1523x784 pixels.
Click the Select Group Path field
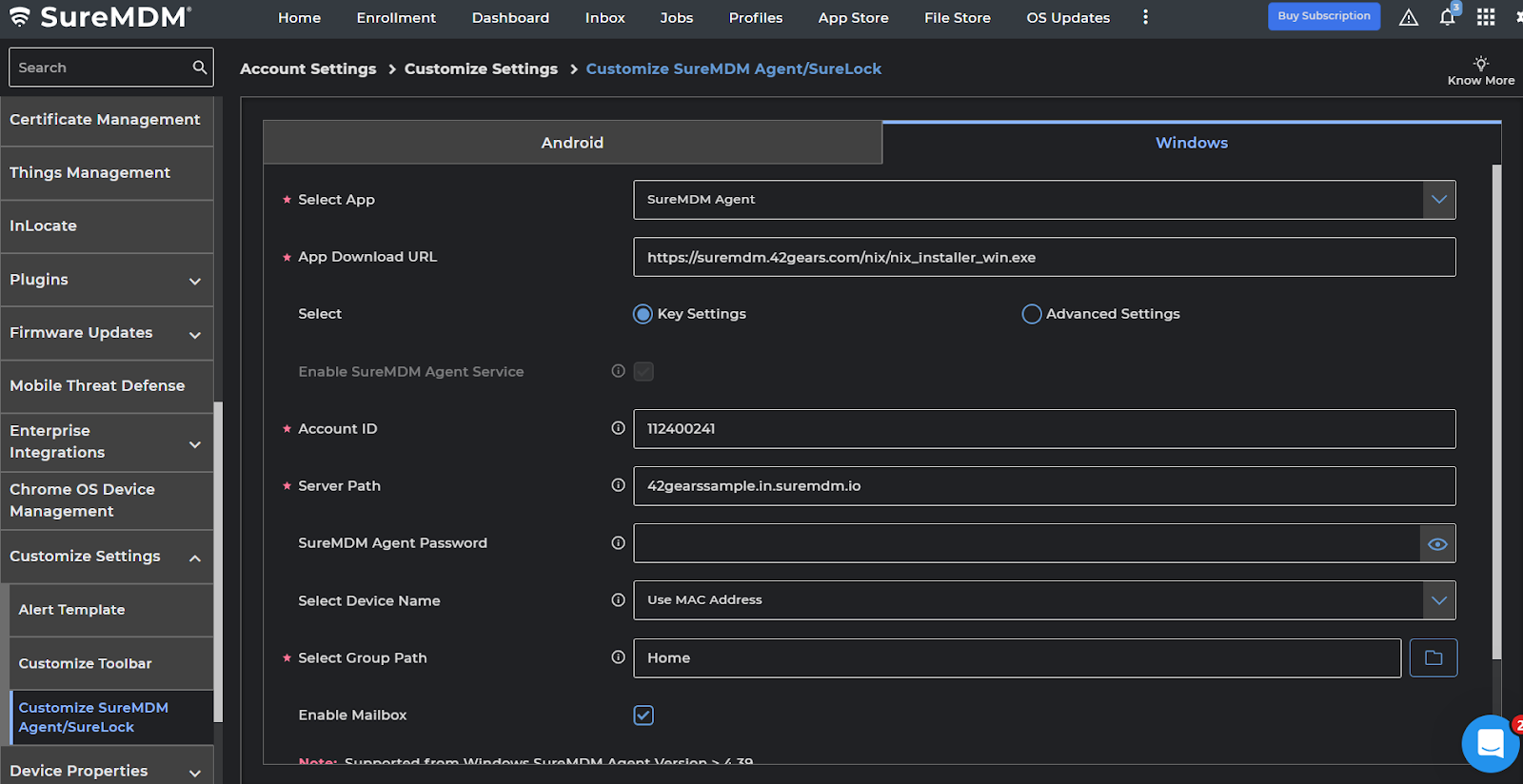pyautogui.click(x=1018, y=658)
